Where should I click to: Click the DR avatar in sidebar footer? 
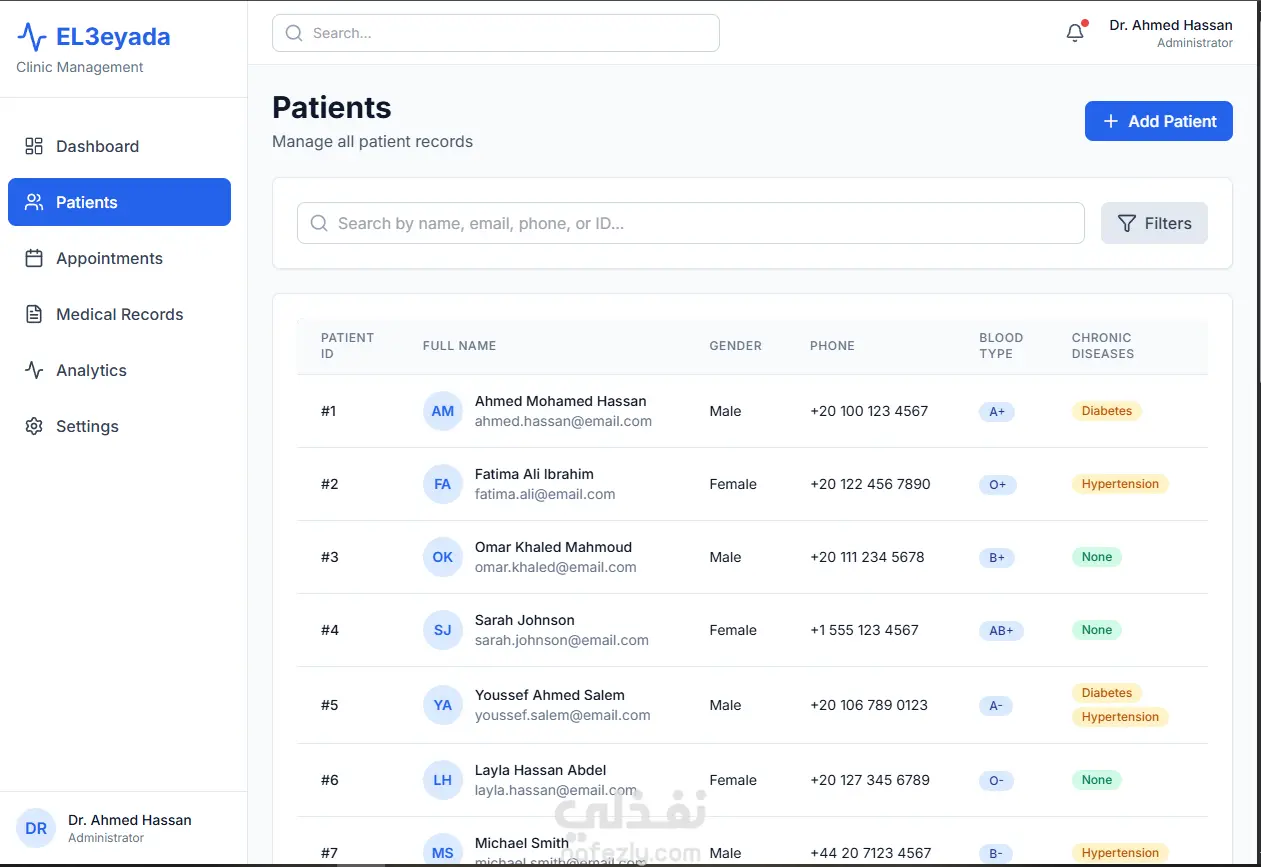[x=36, y=828]
